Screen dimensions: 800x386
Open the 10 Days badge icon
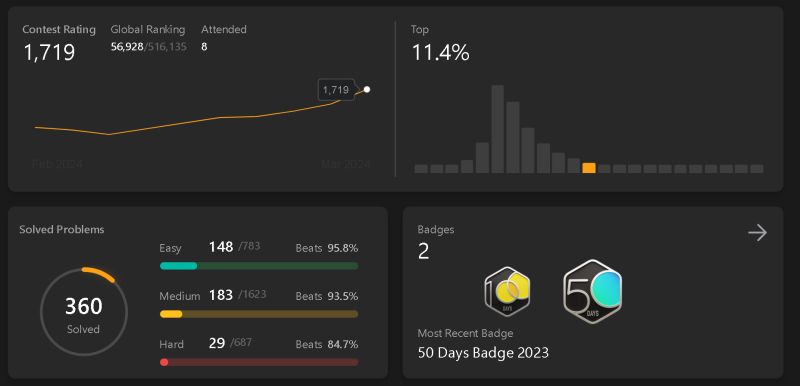point(507,292)
